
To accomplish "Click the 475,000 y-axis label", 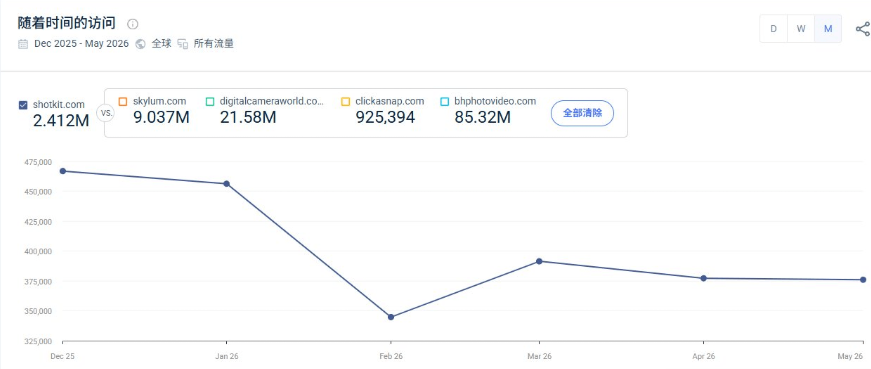I will pyautogui.click(x=38, y=162).
